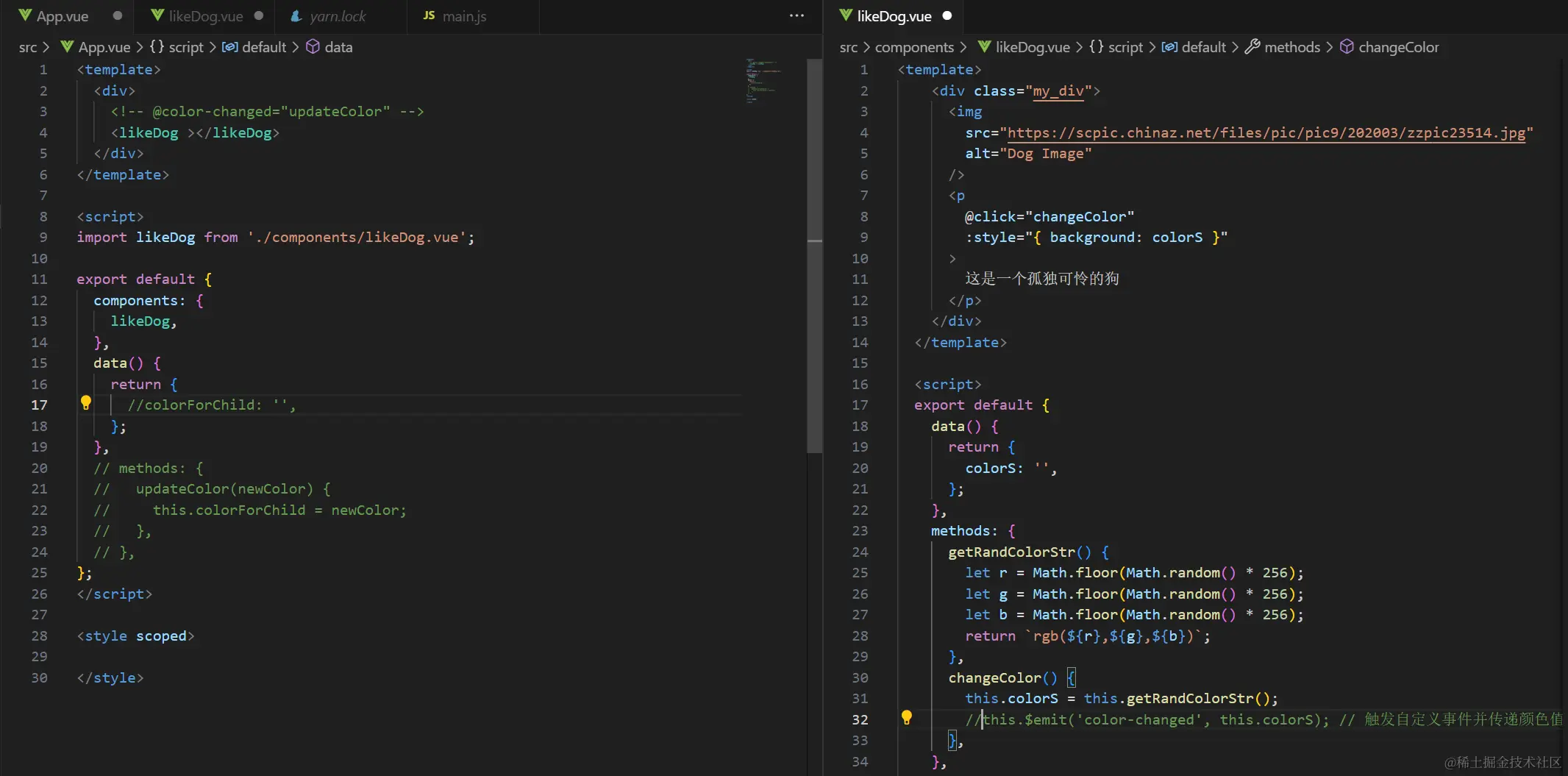Click the App.vue editor vertical scrollbar
The image size is (1568, 776).
coord(814,256)
